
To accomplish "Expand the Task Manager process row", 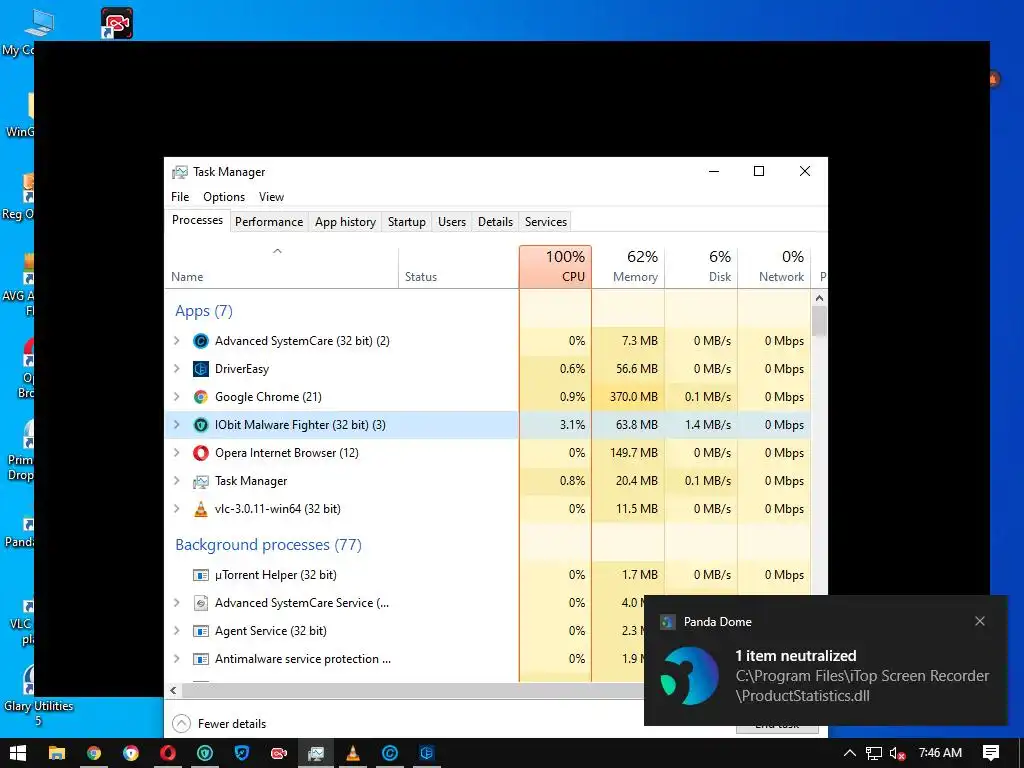I will coord(176,481).
